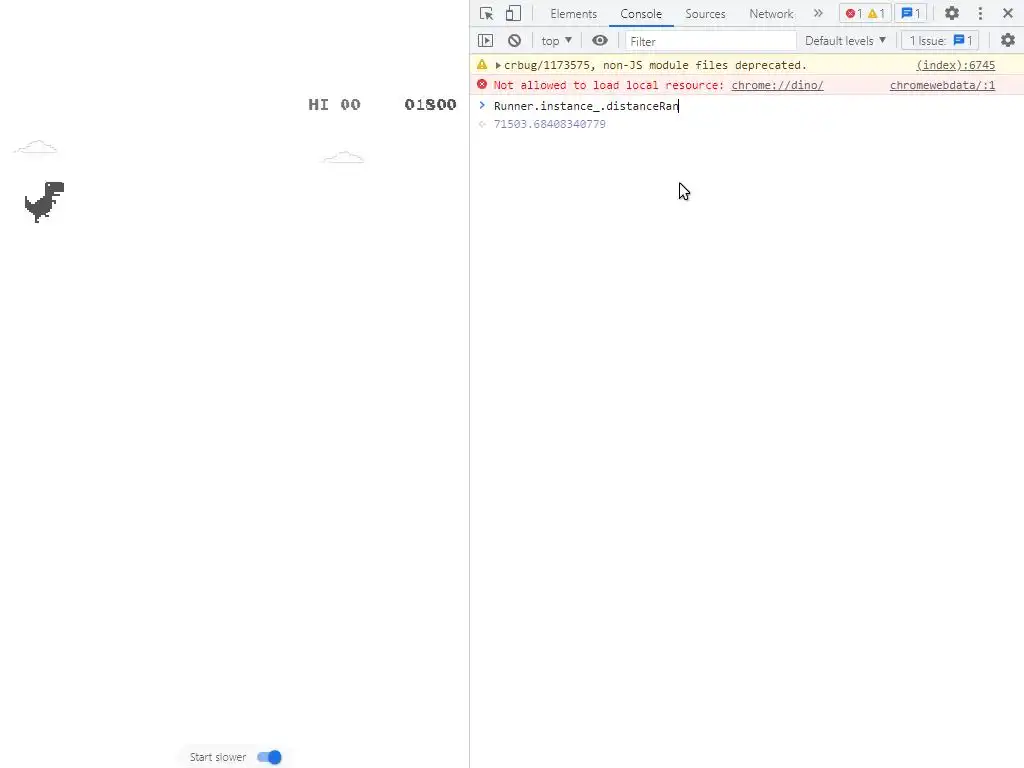1024x768 pixels.
Task: Open the DevTools three-dot menu
Action: 980,13
